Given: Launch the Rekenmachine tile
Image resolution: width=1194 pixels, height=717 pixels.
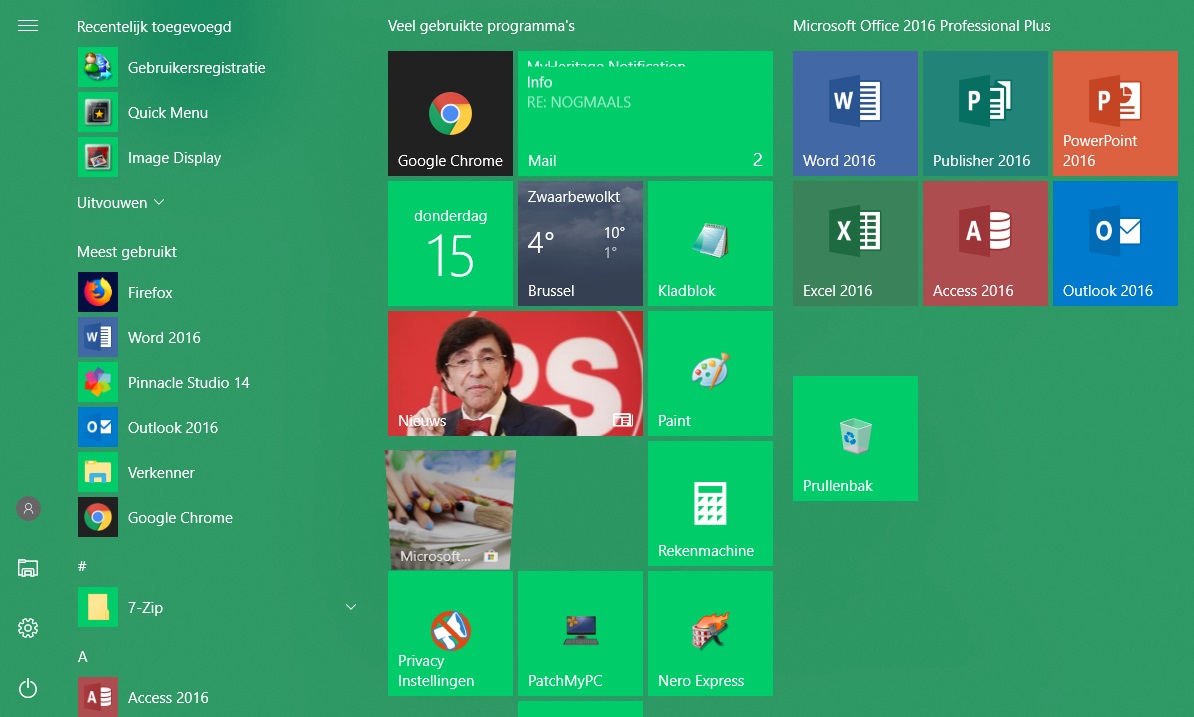Looking at the screenshot, I should pyautogui.click(x=710, y=504).
